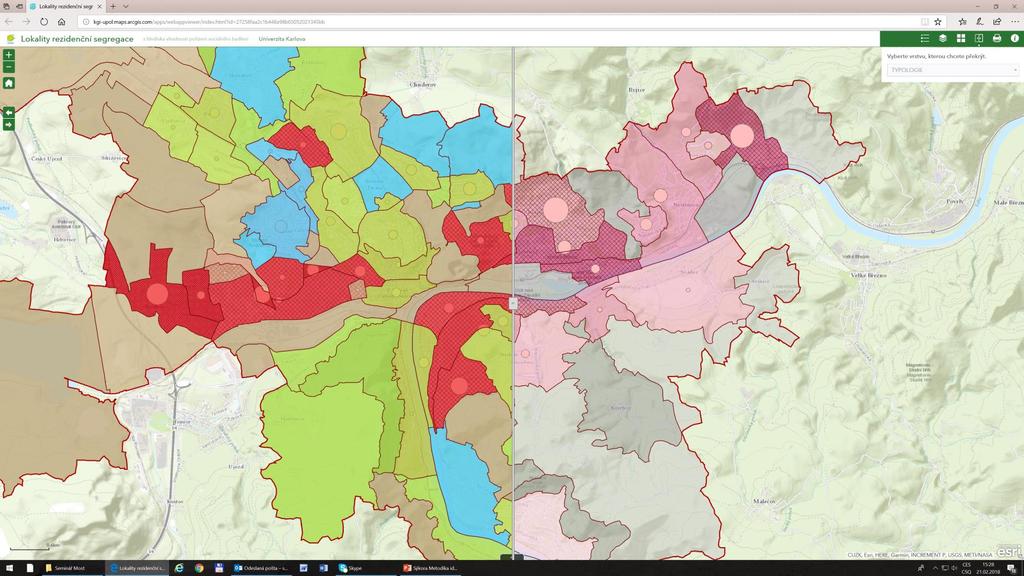Click the large circle symbol in western red district

pos(157,294)
